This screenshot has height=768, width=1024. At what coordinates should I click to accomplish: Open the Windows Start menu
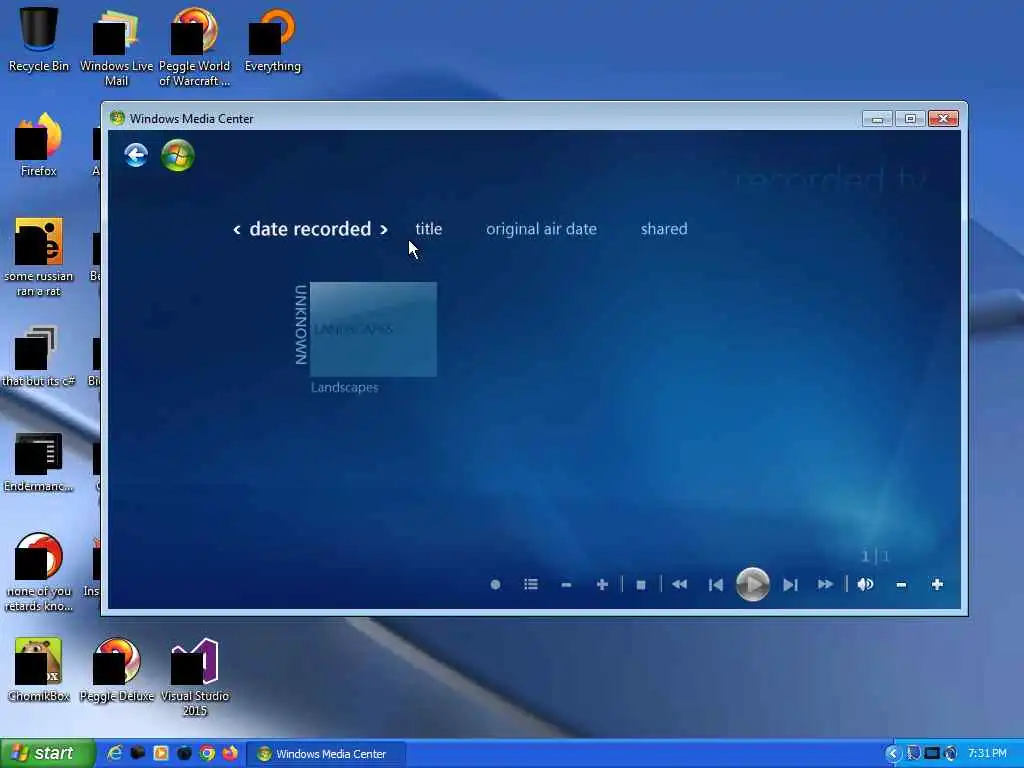pyautogui.click(x=48, y=754)
